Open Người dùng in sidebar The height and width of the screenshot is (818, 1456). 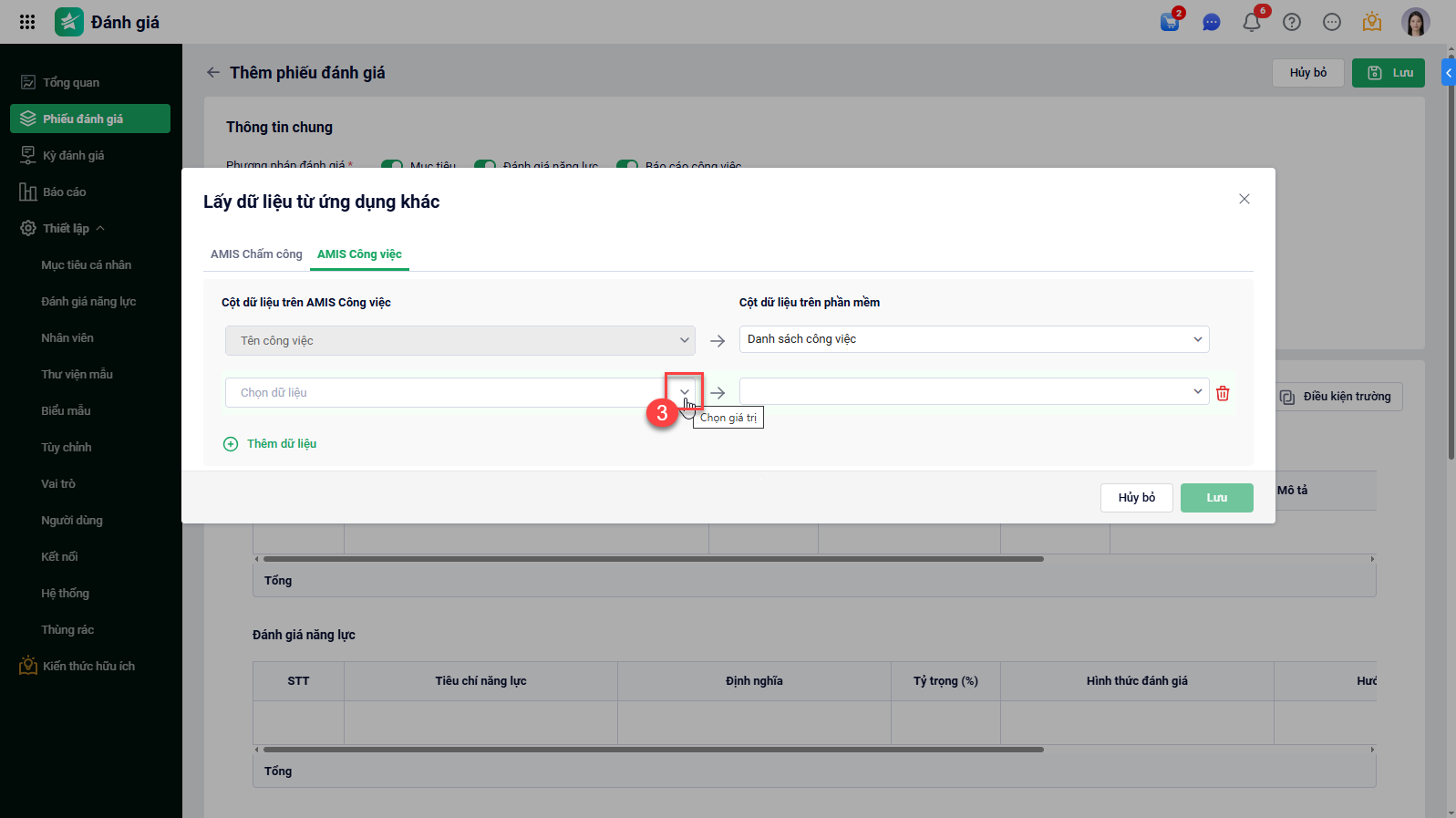point(72,520)
